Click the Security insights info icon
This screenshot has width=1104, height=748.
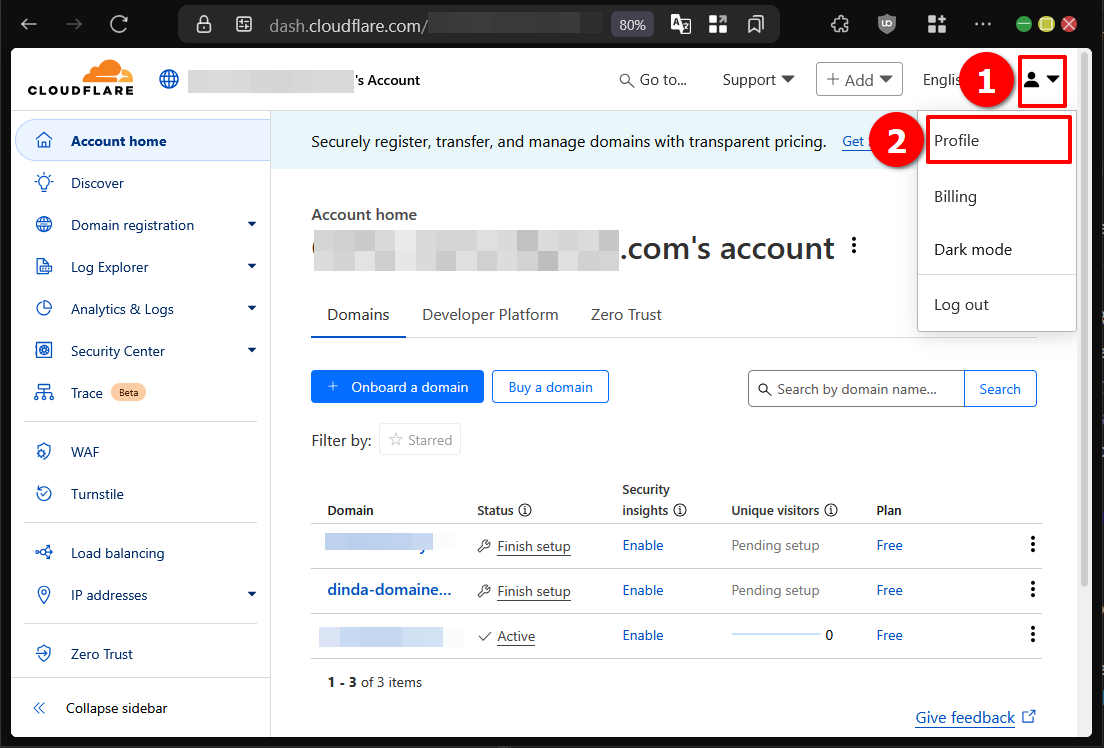click(x=679, y=510)
